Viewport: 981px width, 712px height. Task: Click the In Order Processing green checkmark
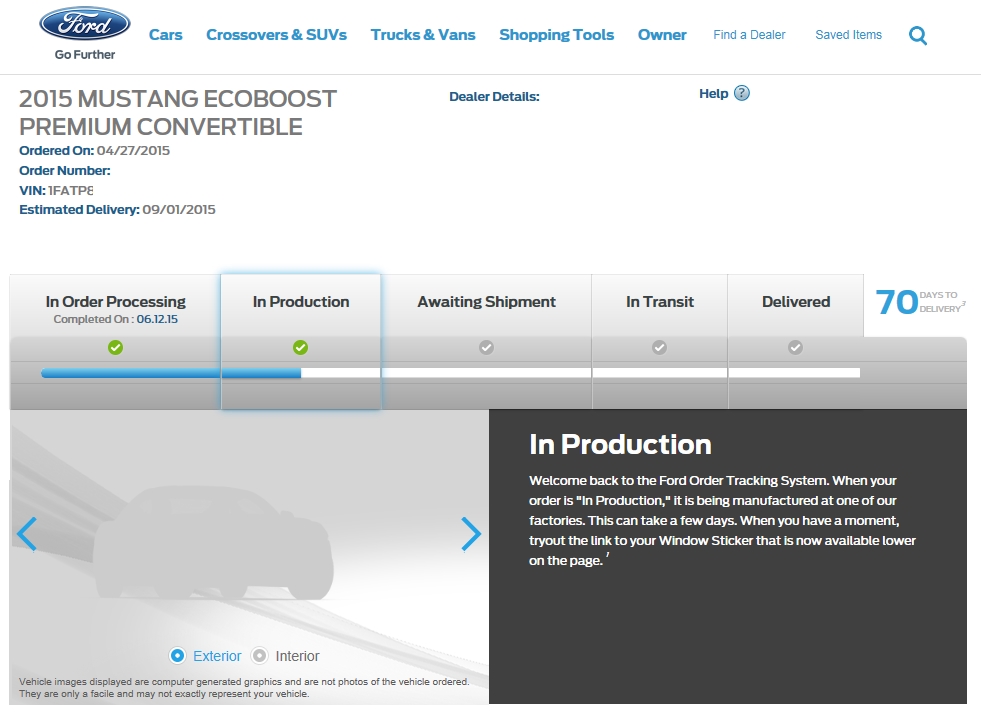coord(115,347)
